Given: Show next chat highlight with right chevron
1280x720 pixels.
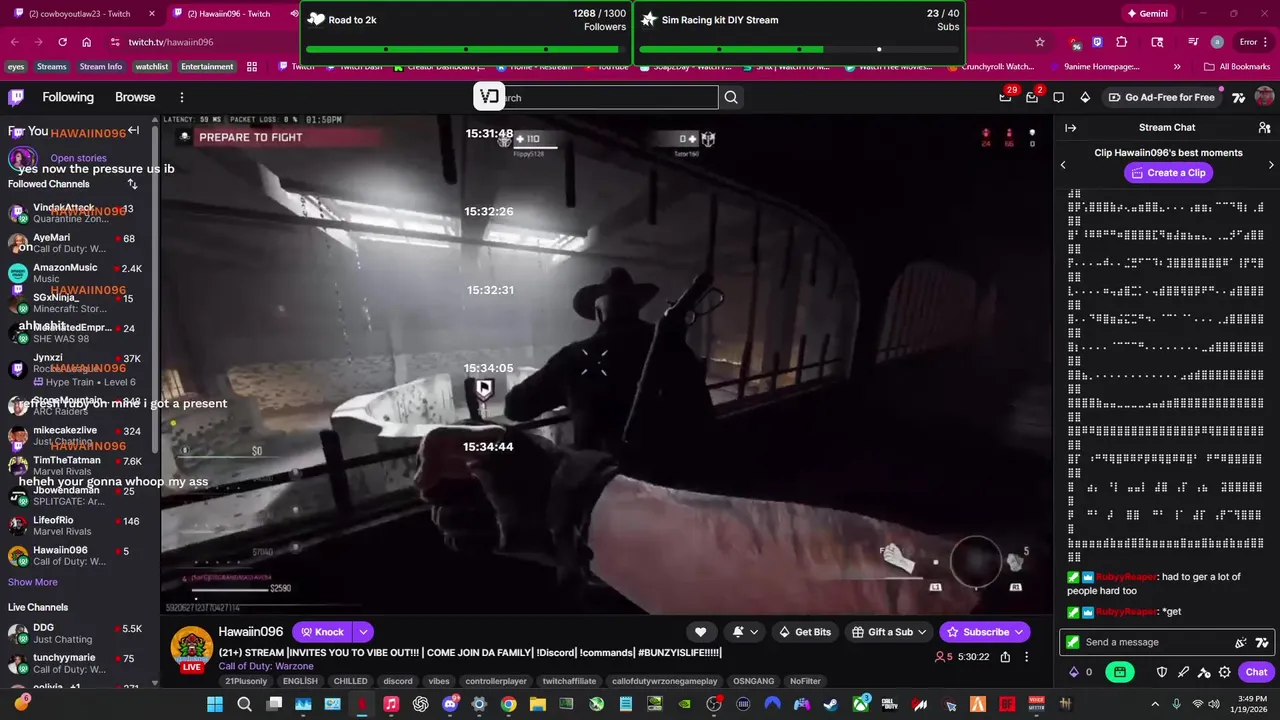Looking at the screenshot, I should point(1271,164).
